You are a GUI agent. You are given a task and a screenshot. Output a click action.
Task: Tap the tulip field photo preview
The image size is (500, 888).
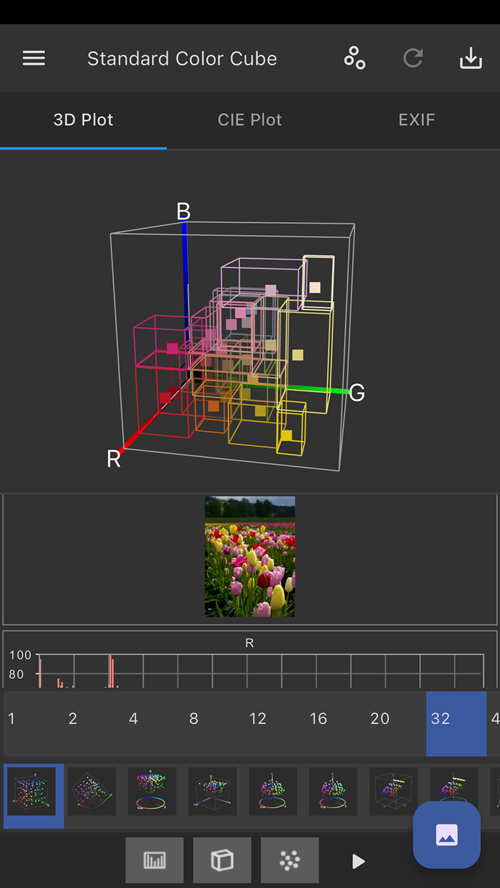[x=250, y=557]
